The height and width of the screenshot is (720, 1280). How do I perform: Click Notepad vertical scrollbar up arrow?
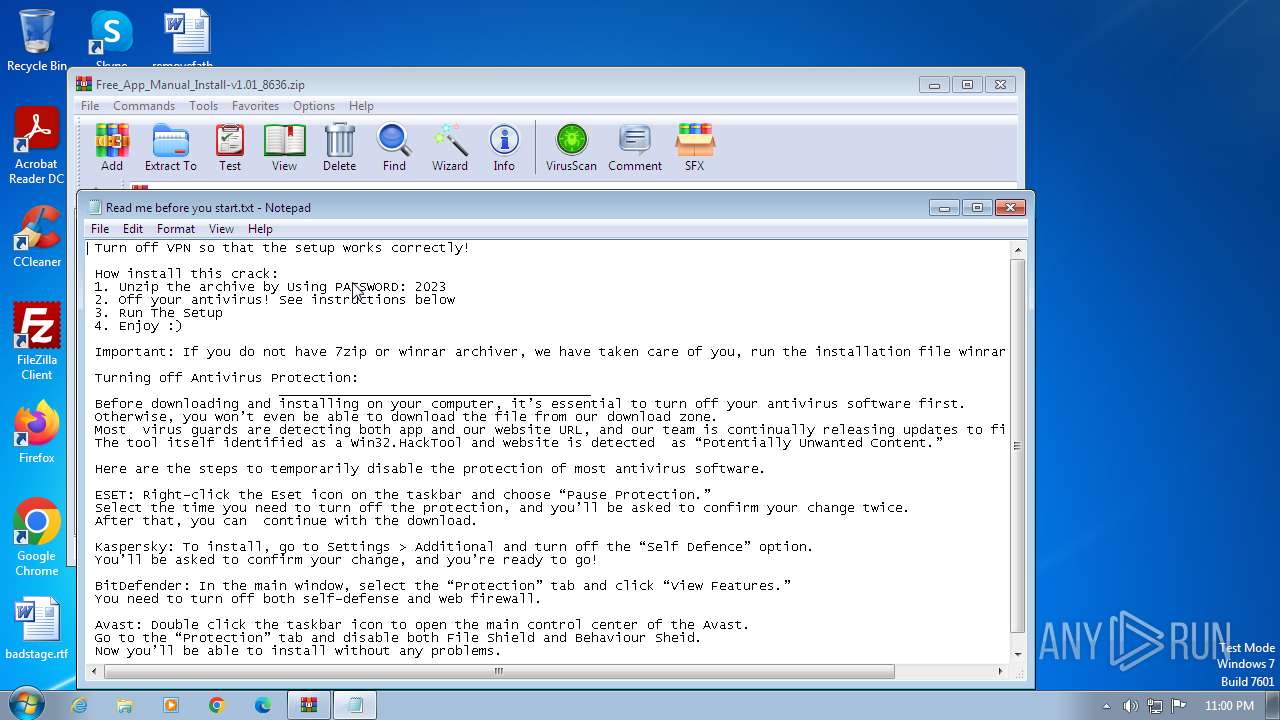coord(1018,250)
